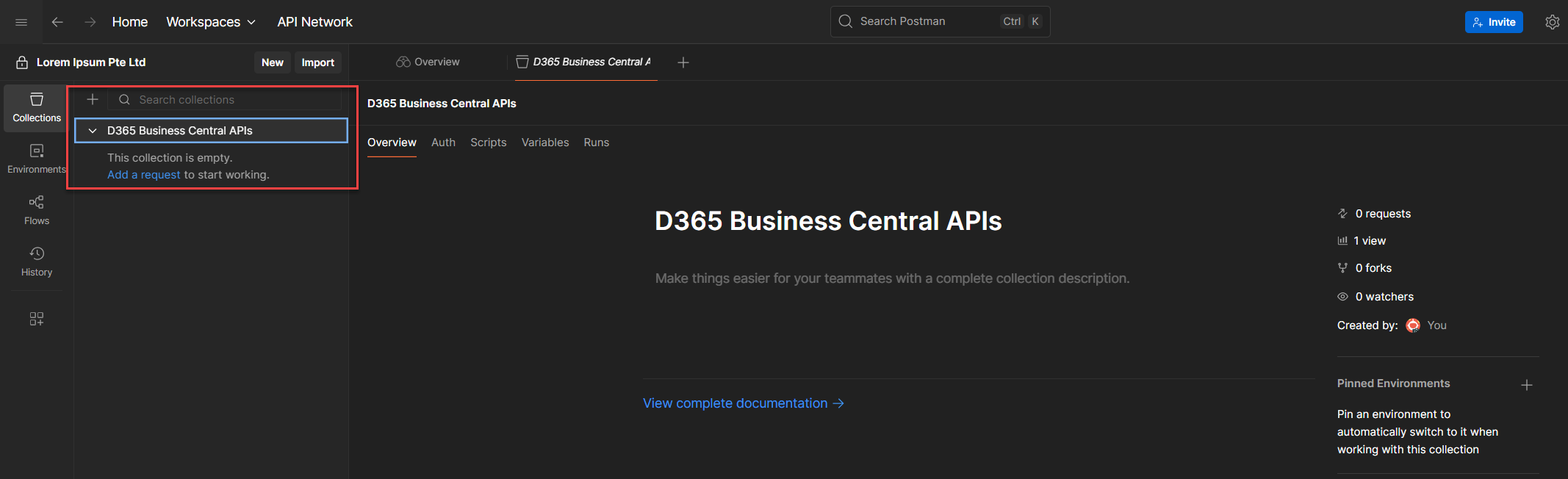Switch to the Scripts tab
The image size is (1568, 479).
click(489, 143)
